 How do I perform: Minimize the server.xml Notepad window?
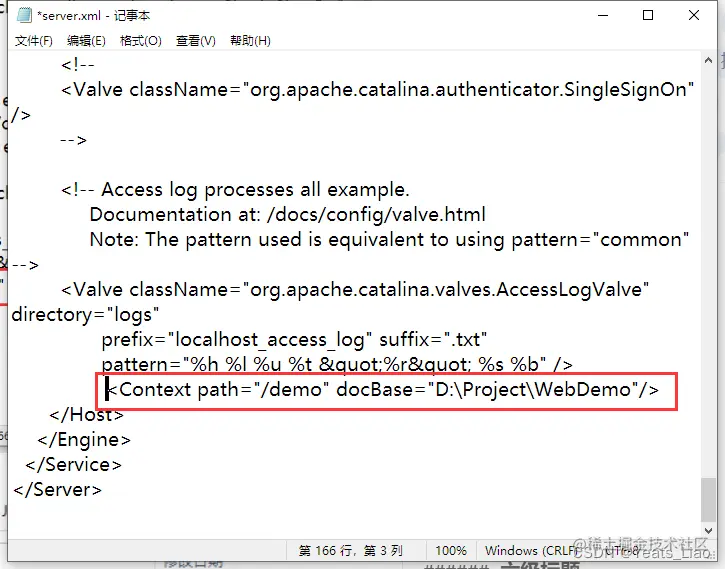603,15
